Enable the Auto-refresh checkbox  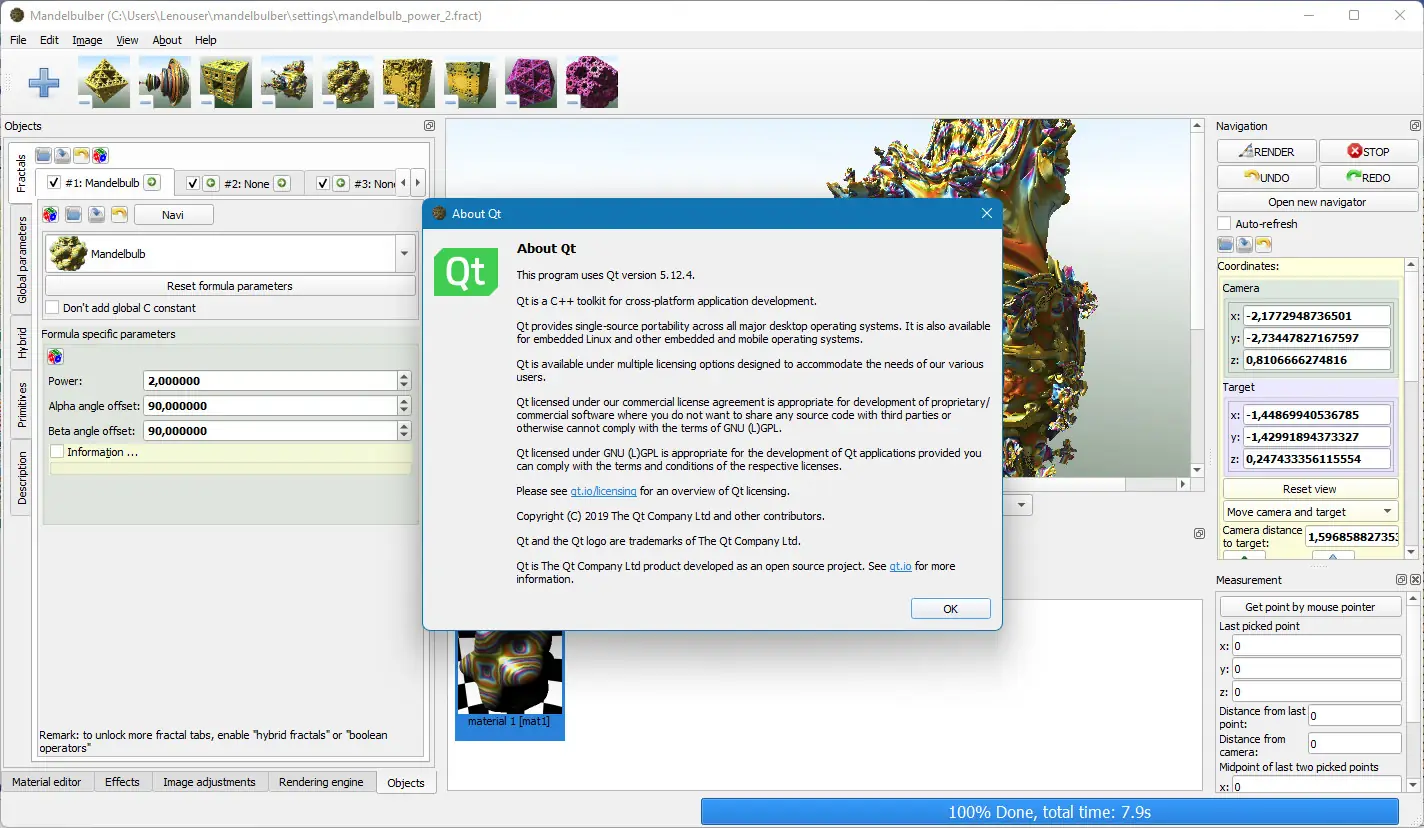(1224, 224)
